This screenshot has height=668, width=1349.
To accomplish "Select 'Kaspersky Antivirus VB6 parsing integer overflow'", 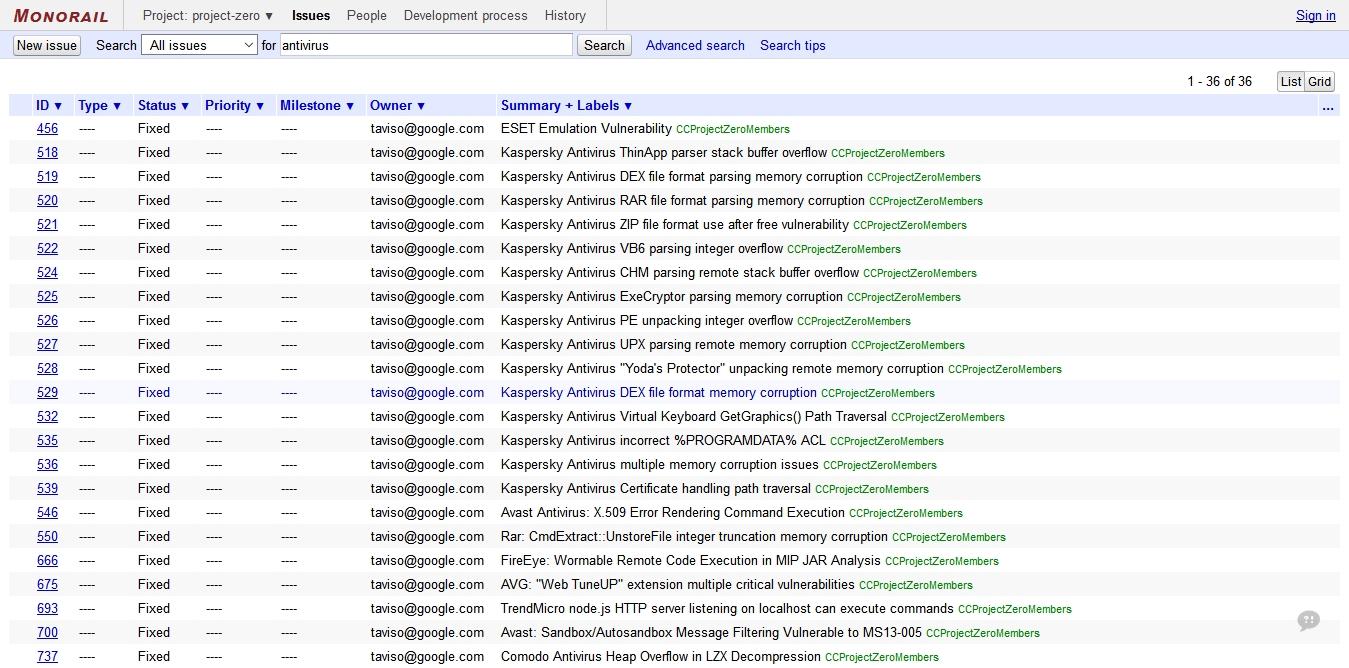I will tap(642, 249).
